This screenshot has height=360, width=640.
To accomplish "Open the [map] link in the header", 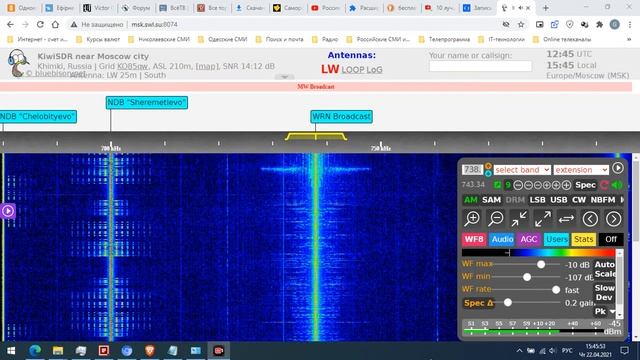I will (207, 66).
